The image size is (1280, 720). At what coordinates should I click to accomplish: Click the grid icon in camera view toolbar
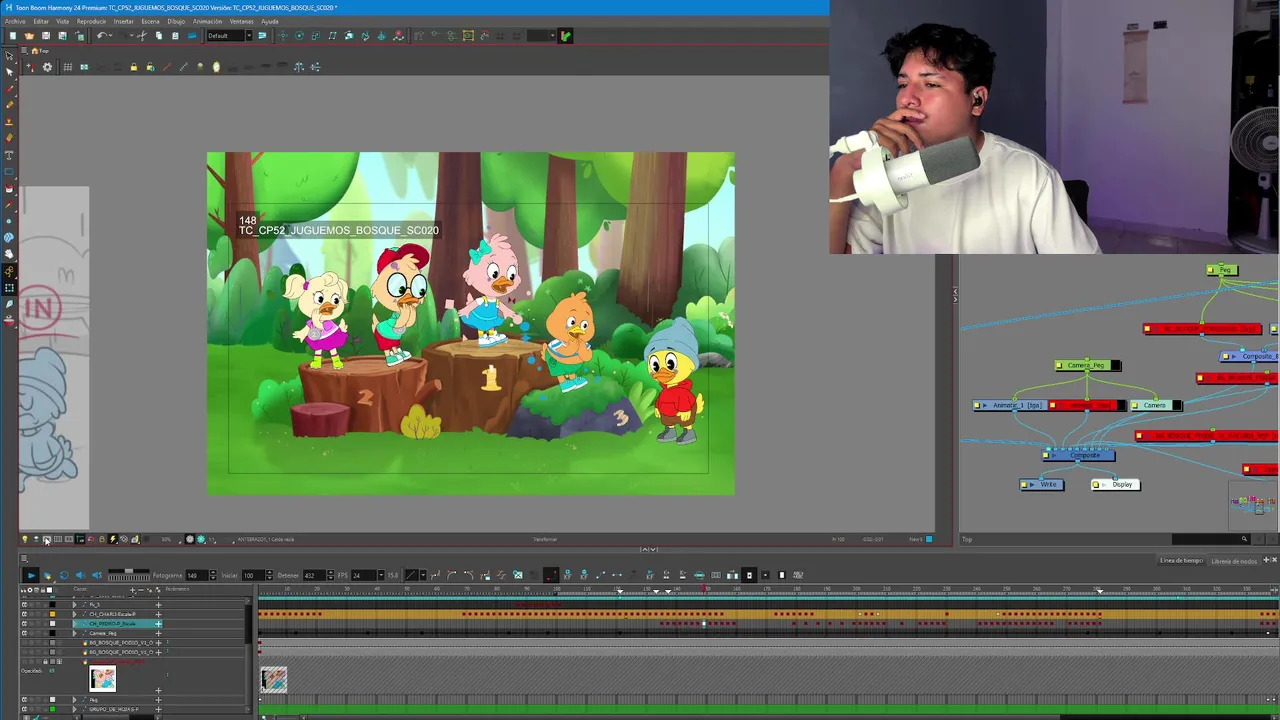coord(67,67)
